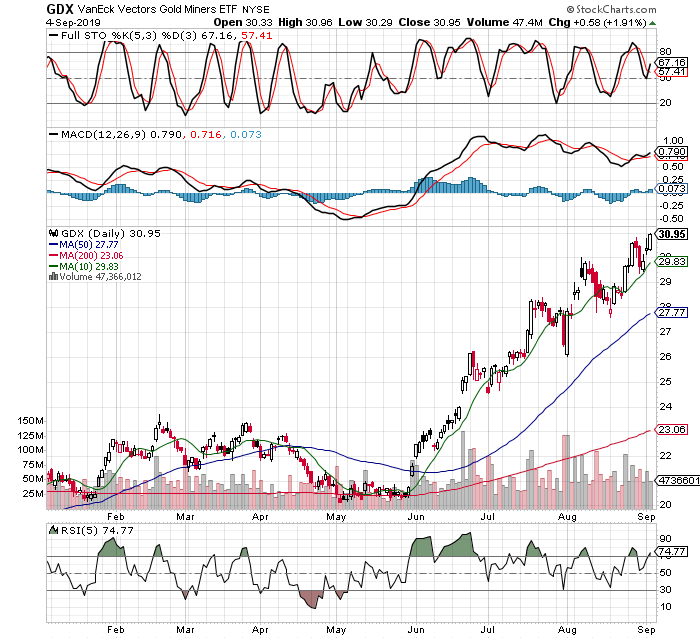
Task: Click the Full STO black line legend marker
Action: pos(54,36)
